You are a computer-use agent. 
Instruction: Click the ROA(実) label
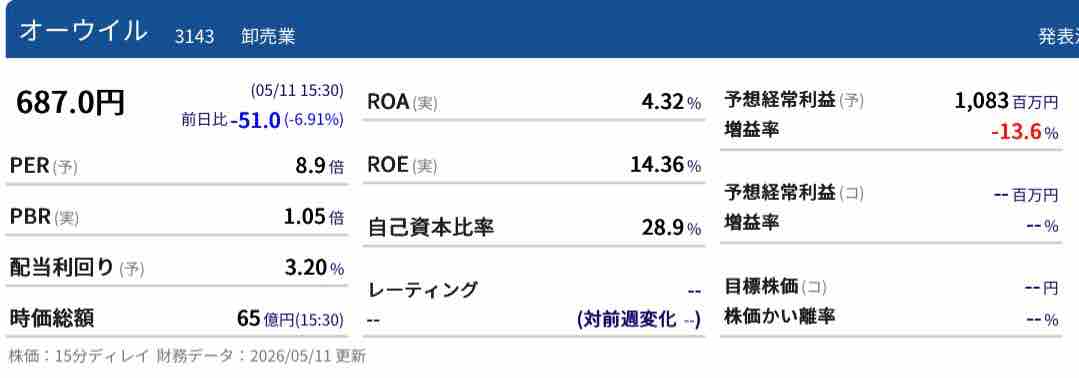coord(403,103)
